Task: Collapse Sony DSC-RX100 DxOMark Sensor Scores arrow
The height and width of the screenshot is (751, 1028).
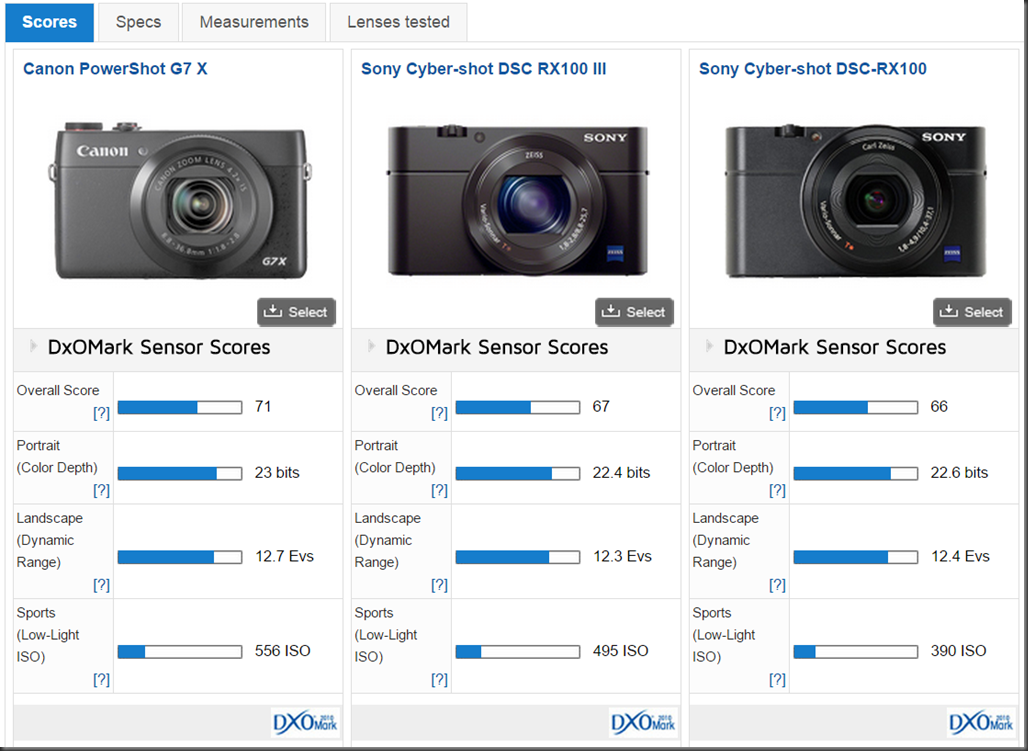Action: tap(709, 346)
